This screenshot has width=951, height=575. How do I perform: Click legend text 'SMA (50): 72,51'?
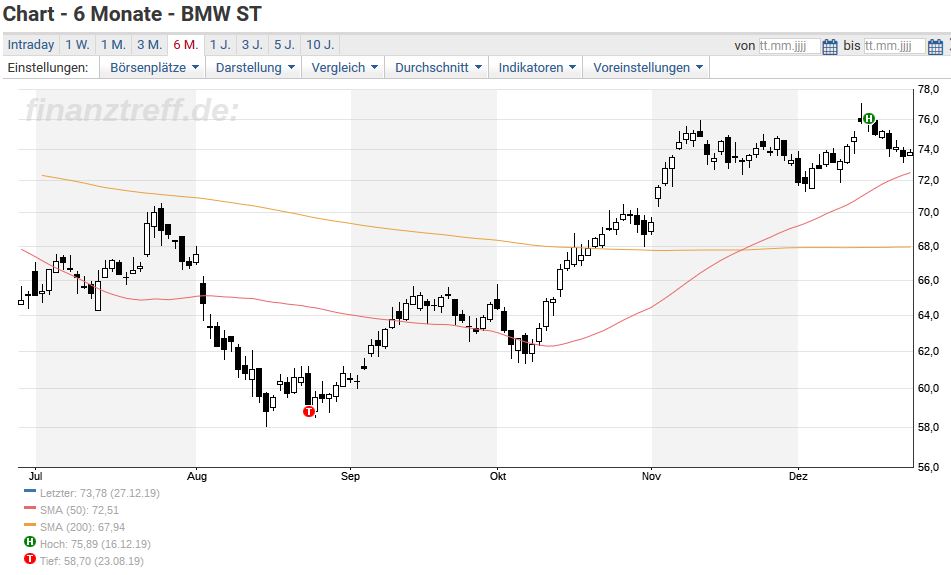click(79, 510)
